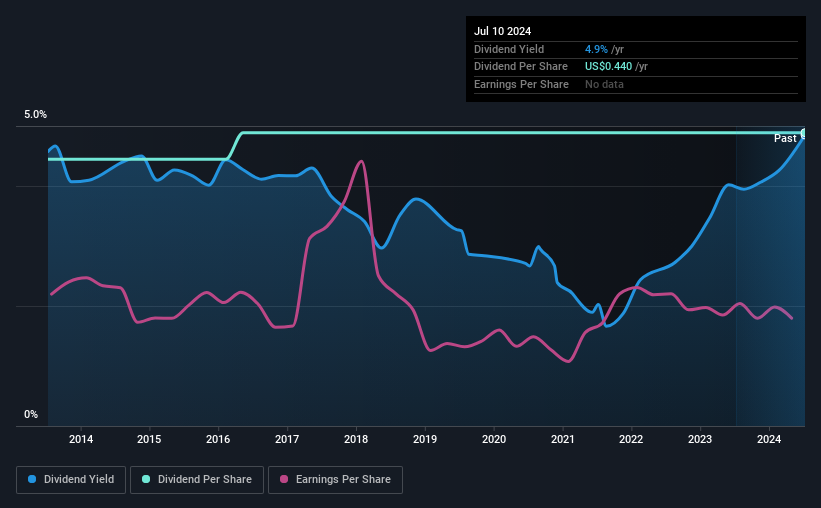Select the 2014 axis label
Image resolution: width=821 pixels, height=508 pixels.
(81, 439)
